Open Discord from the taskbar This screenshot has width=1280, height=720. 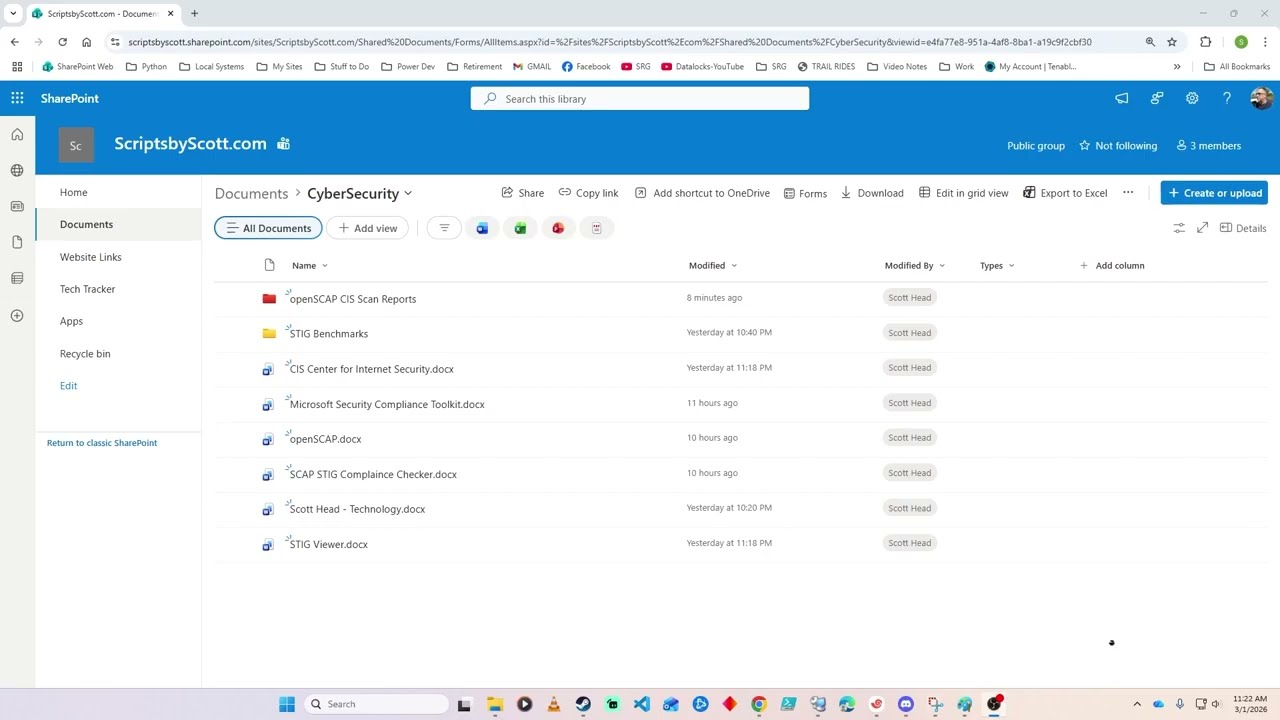coord(906,704)
